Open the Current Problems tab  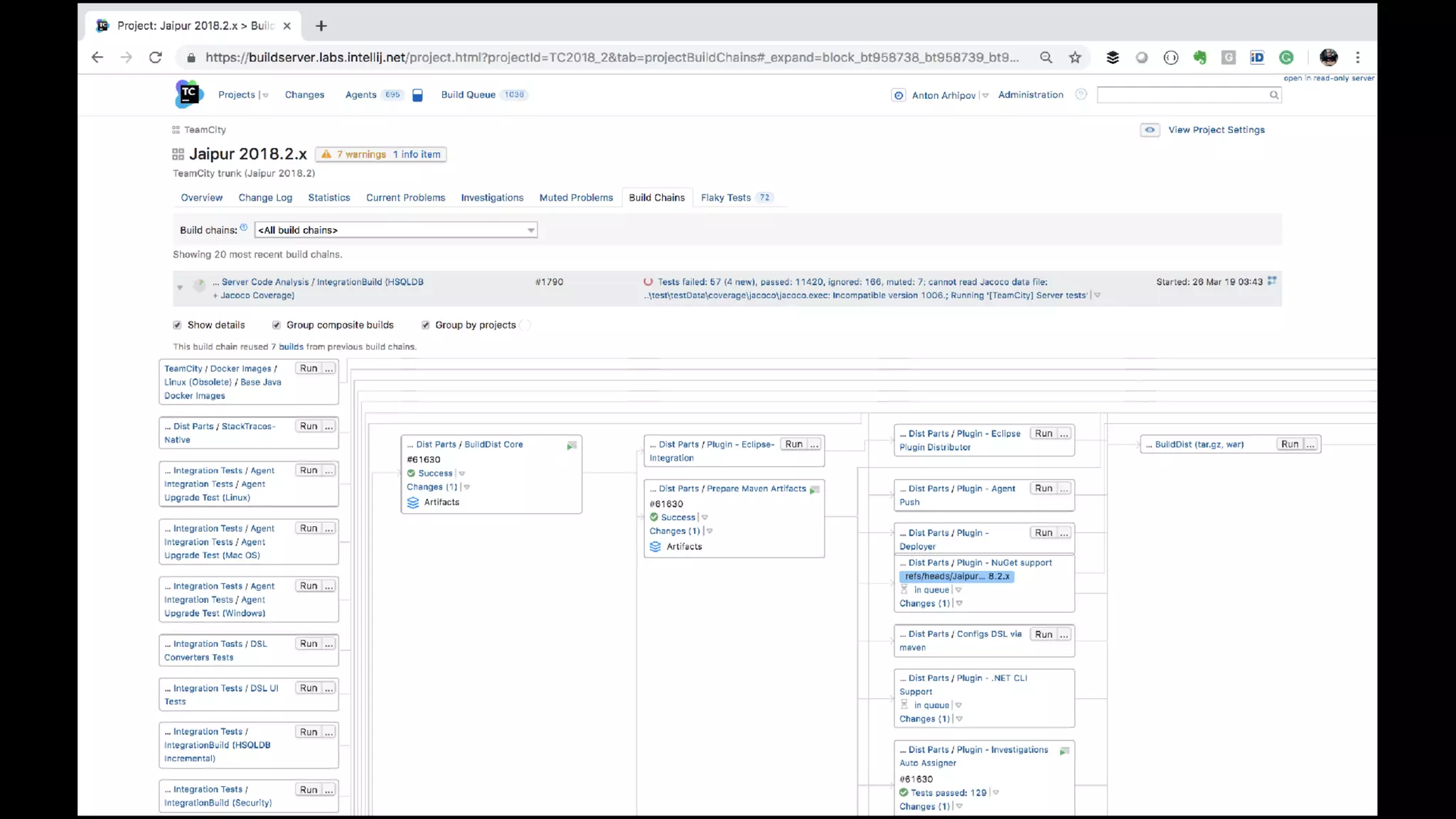pos(405,198)
